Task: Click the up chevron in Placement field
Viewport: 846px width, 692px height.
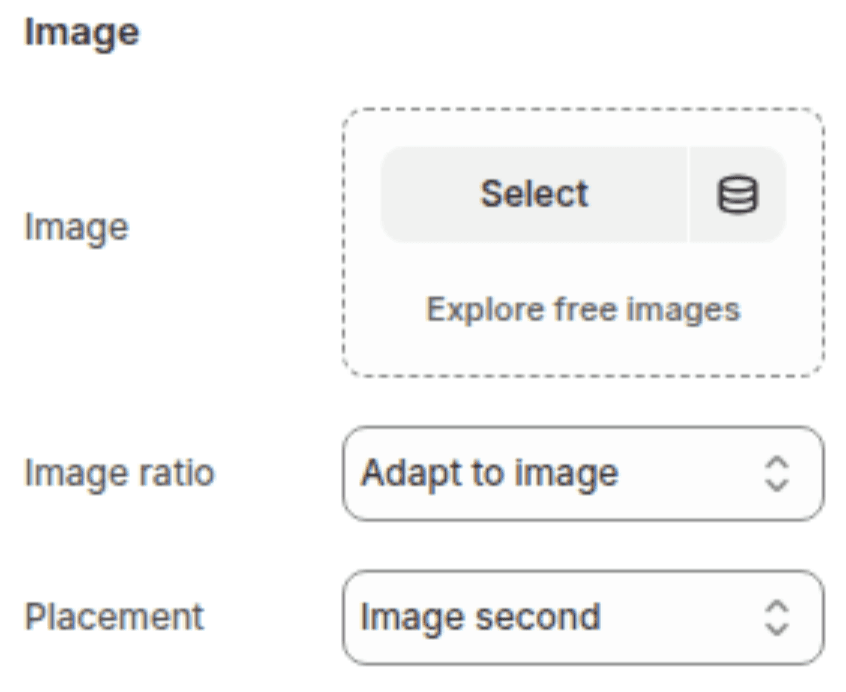Action: pyautogui.click(x=777, y=607)
